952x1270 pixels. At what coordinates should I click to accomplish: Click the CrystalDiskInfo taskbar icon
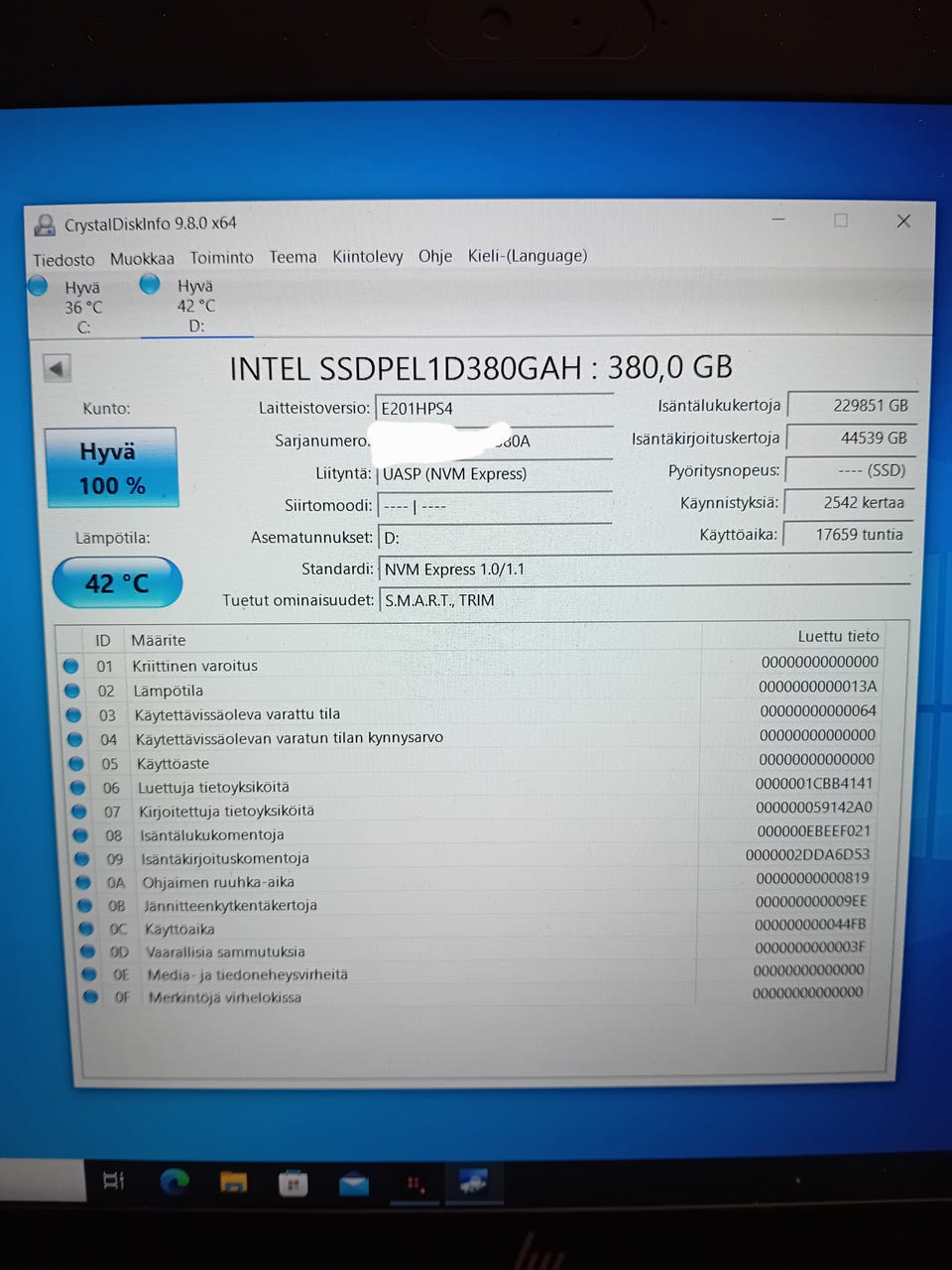pyautogui.click(x=473, y=1182)
